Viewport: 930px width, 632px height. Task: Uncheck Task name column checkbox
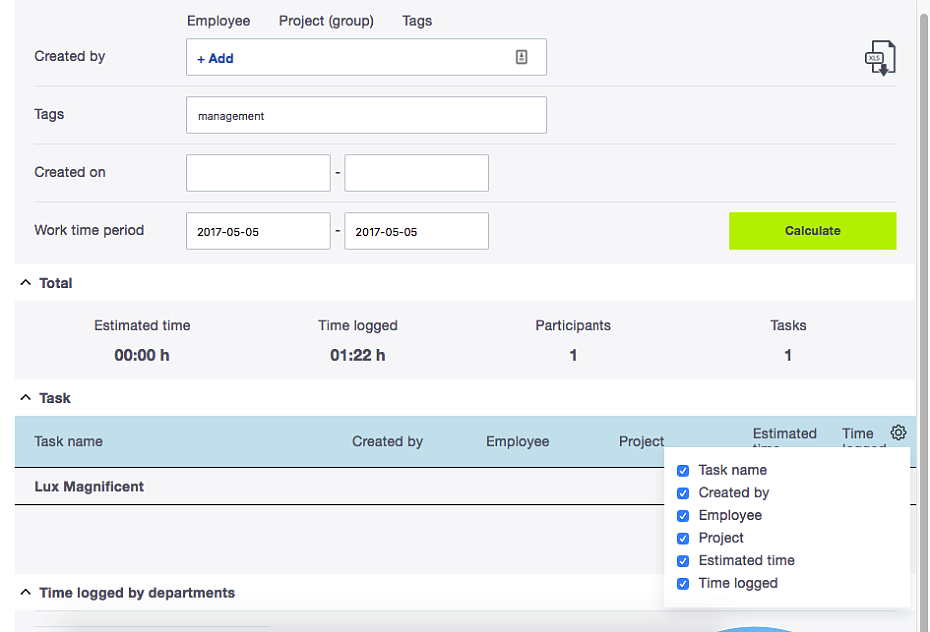click(683, 471)
